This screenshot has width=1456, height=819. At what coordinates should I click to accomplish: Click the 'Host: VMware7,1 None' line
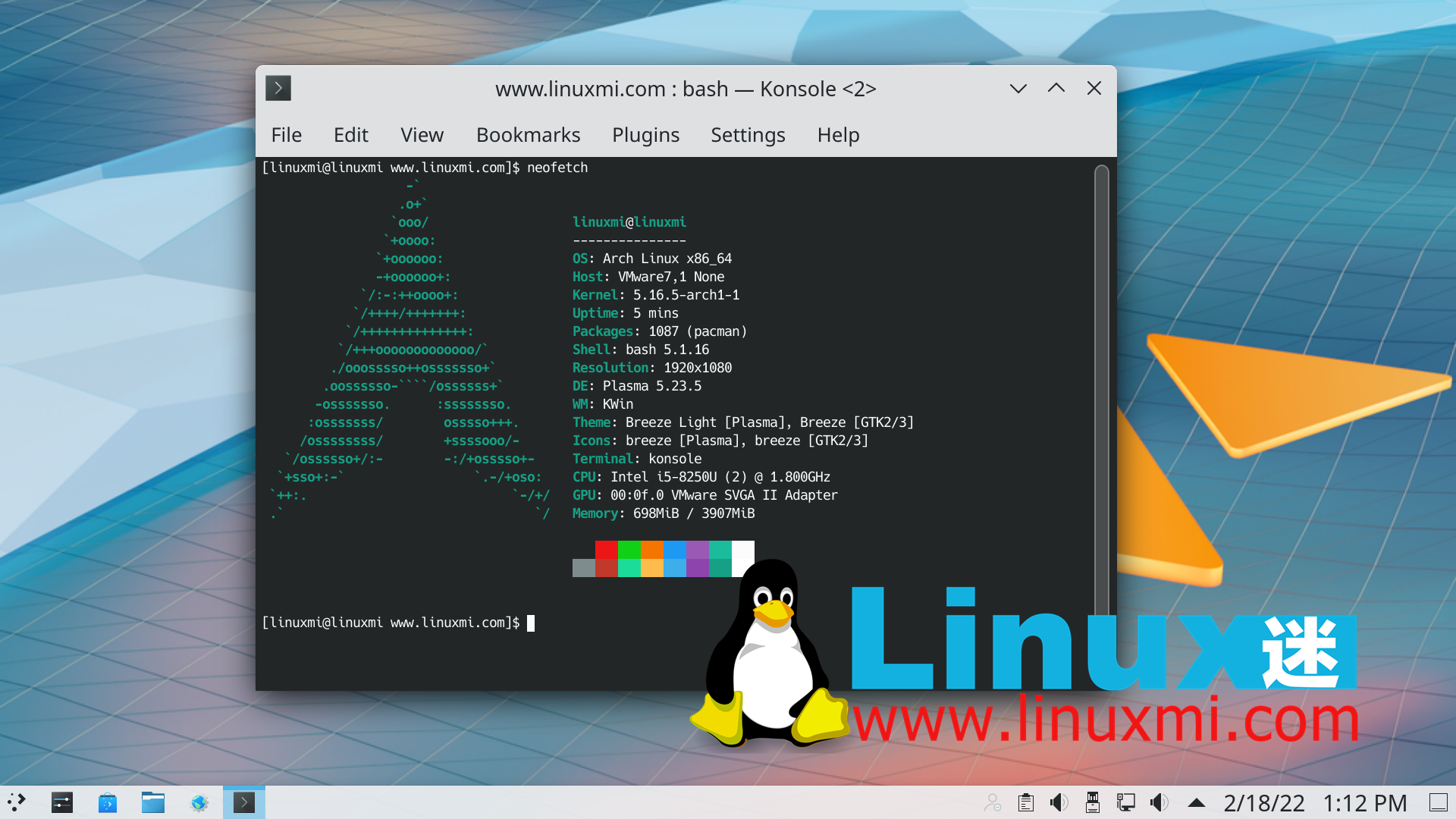[648, 277]
